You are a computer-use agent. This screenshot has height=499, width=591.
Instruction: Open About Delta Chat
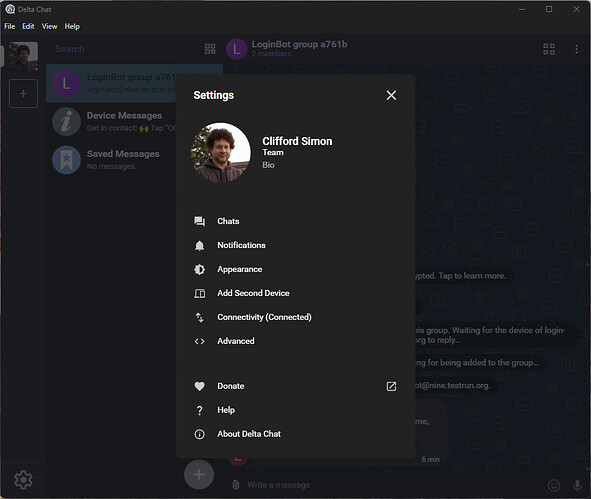(296, 434)
